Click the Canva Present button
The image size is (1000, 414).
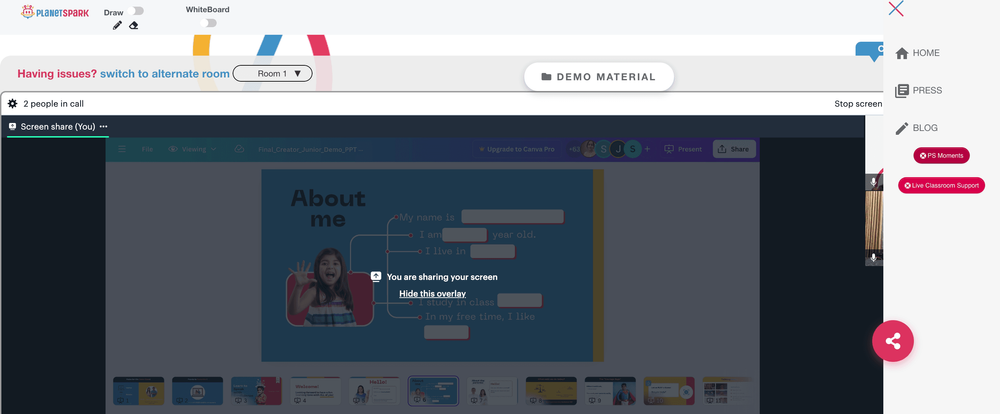tap(683, 149)
